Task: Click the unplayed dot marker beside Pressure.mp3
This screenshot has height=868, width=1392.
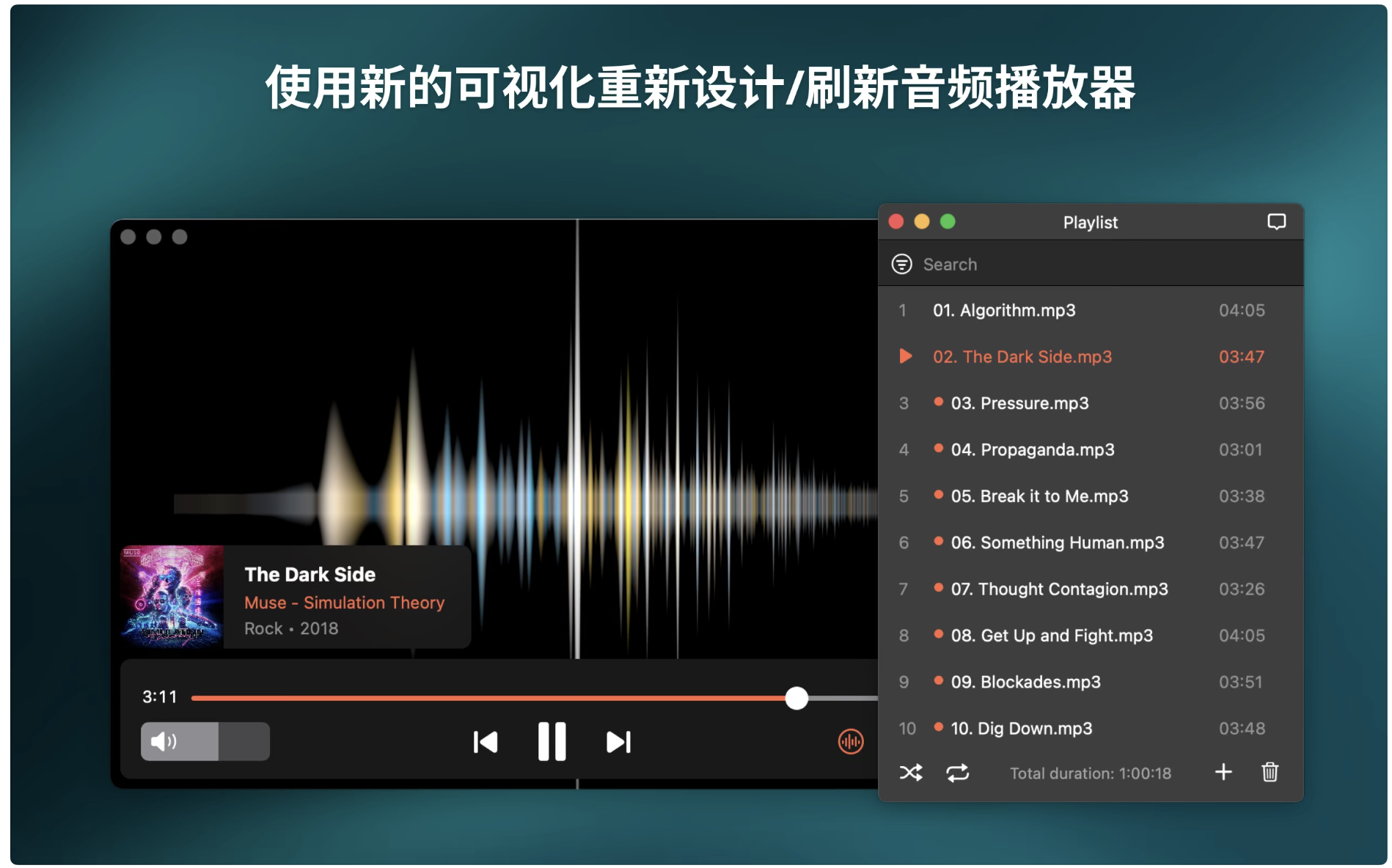Action: click(939, 402)
